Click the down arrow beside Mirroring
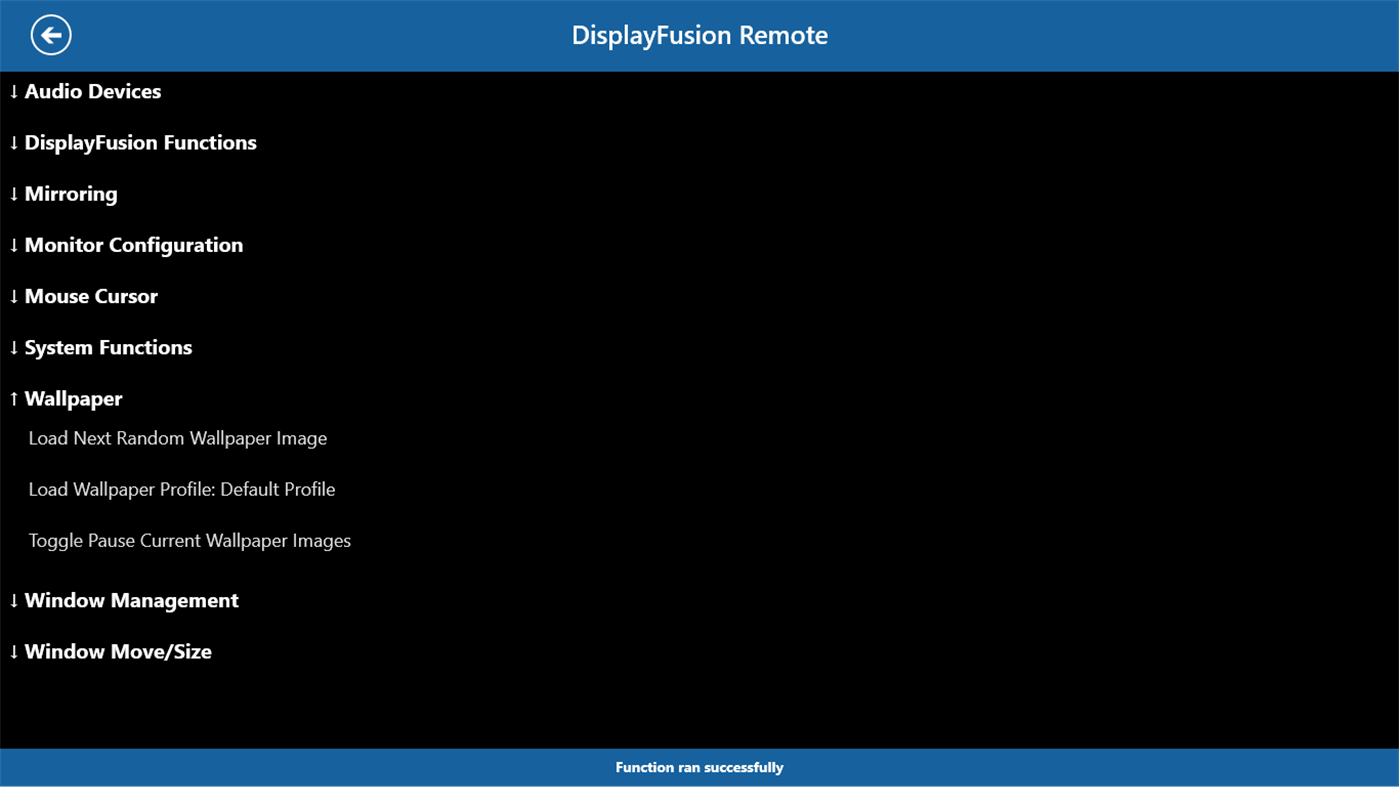This screenshot has height=787, width=1399. [x=13, y=193]
